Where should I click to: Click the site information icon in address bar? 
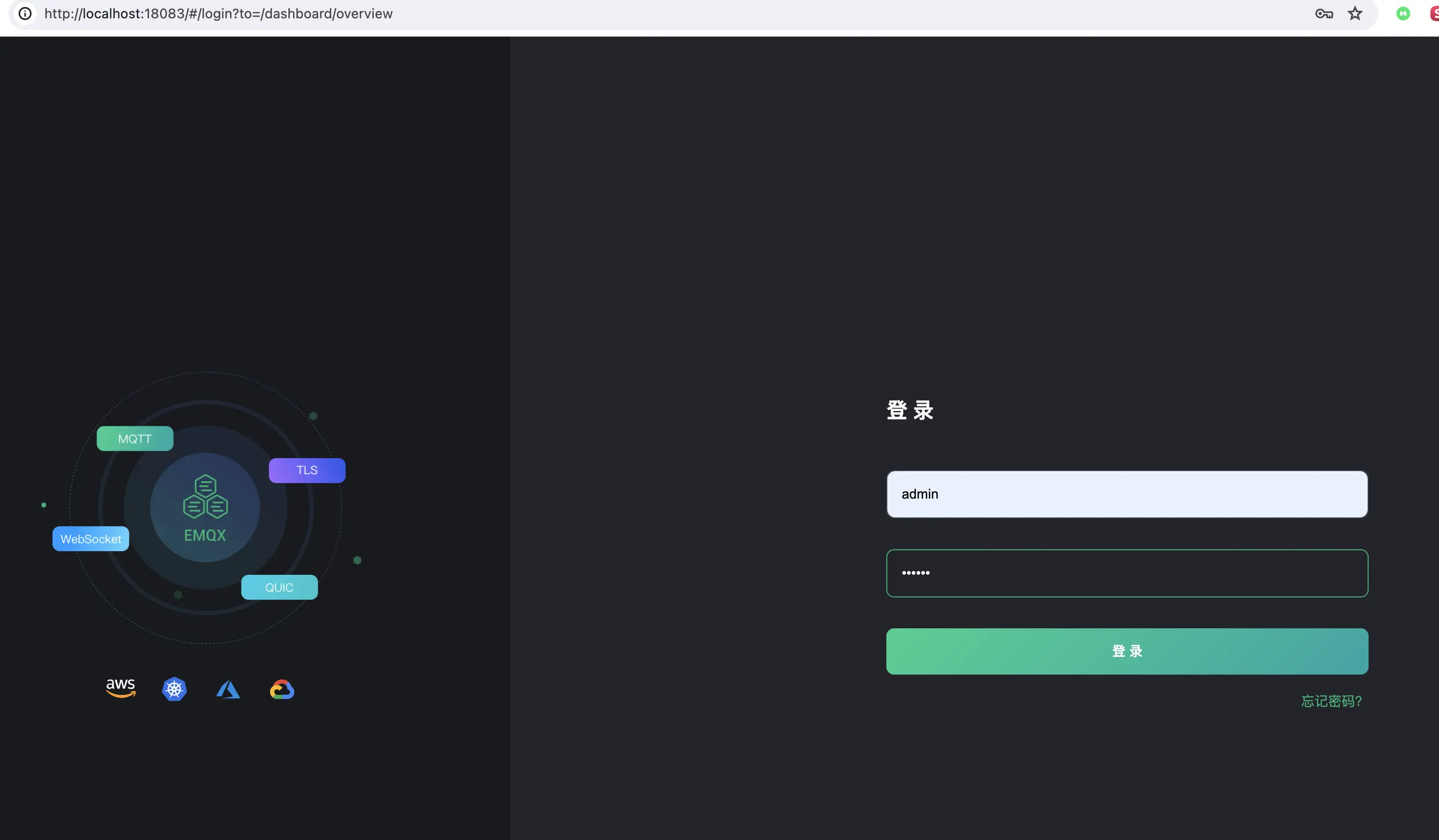pyautogui.click(x=25, y=13)
